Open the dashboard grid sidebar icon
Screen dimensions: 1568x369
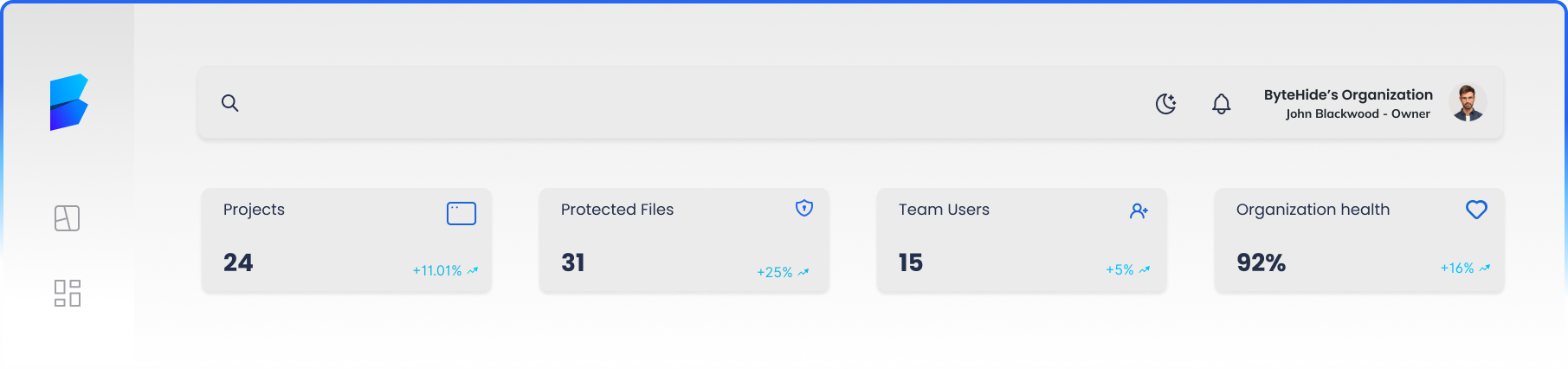point(67,293)
